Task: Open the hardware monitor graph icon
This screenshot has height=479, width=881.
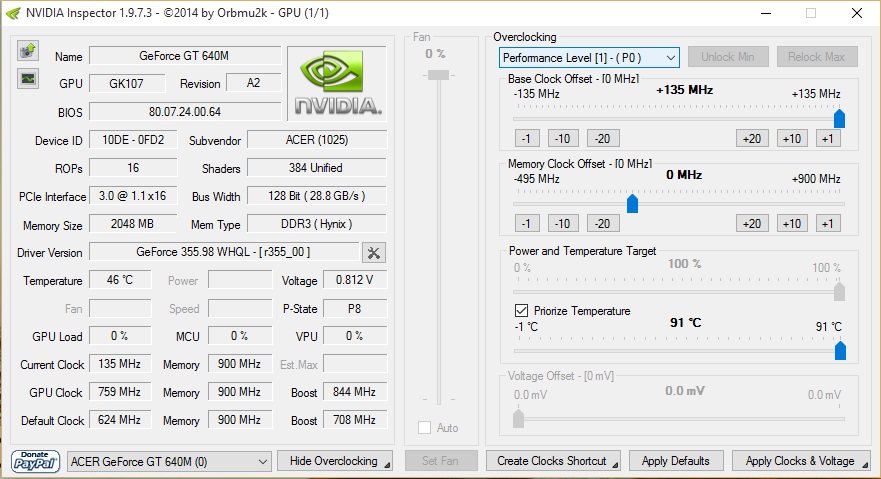Action: [x=28, y=79]
